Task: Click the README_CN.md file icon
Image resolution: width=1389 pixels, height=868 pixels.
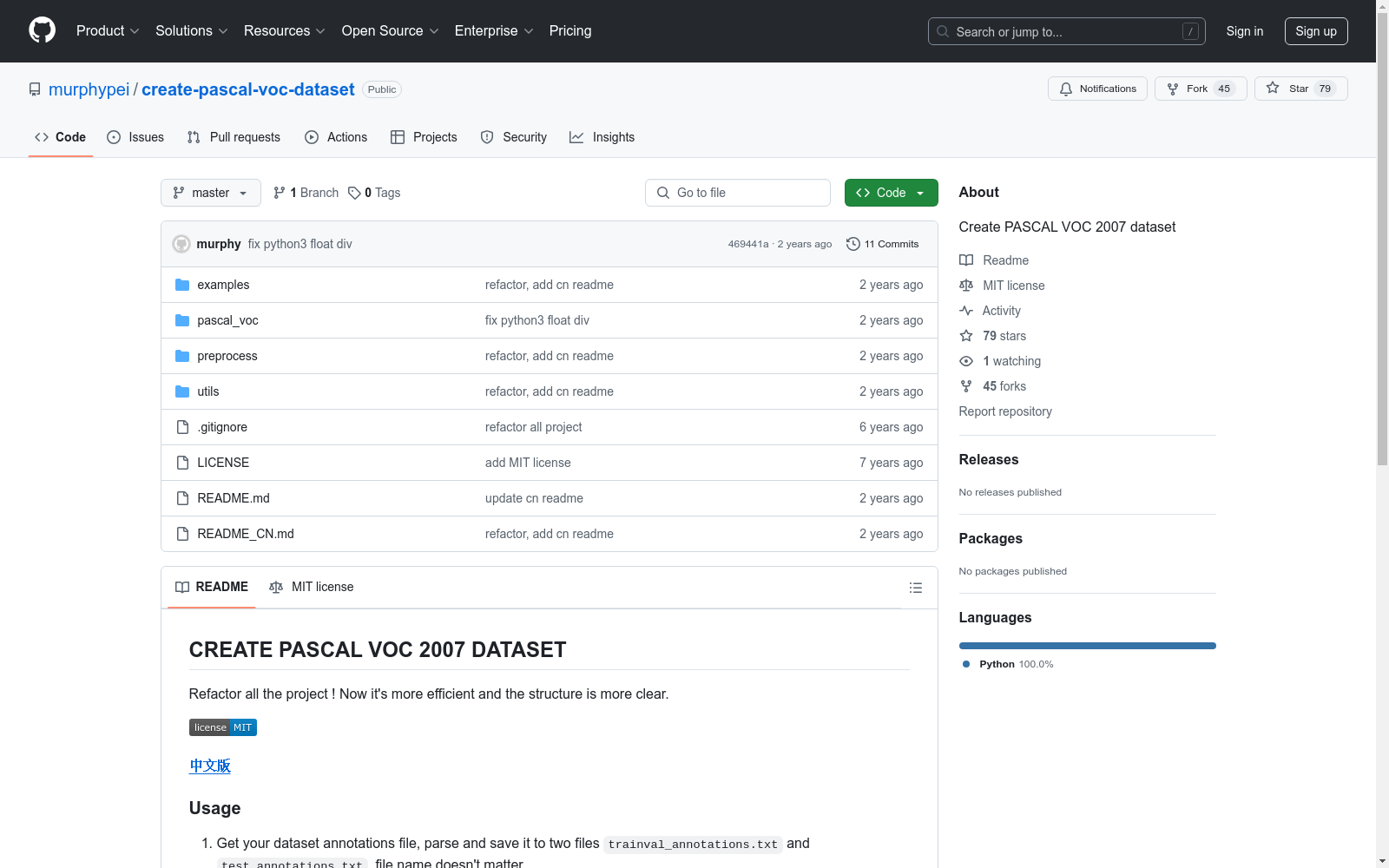Action: [182, 534]
